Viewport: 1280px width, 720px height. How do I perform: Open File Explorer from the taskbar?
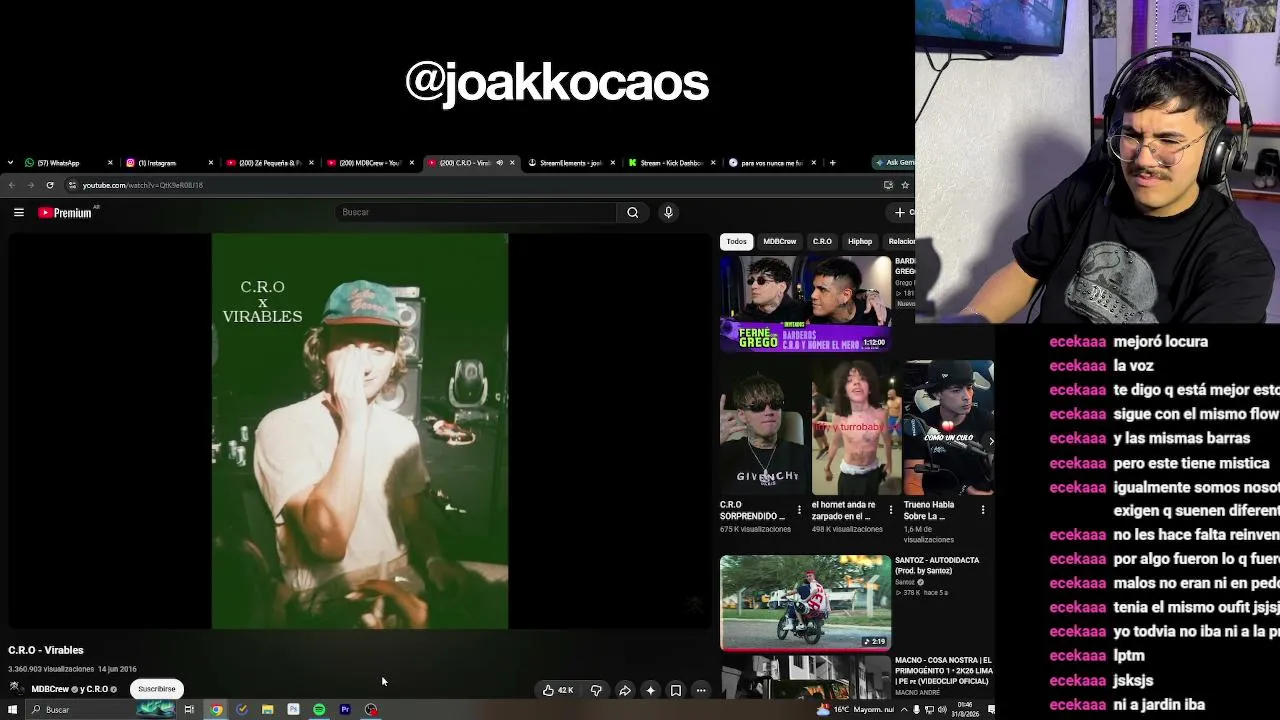pyautogui.click(x=267, y=710)
